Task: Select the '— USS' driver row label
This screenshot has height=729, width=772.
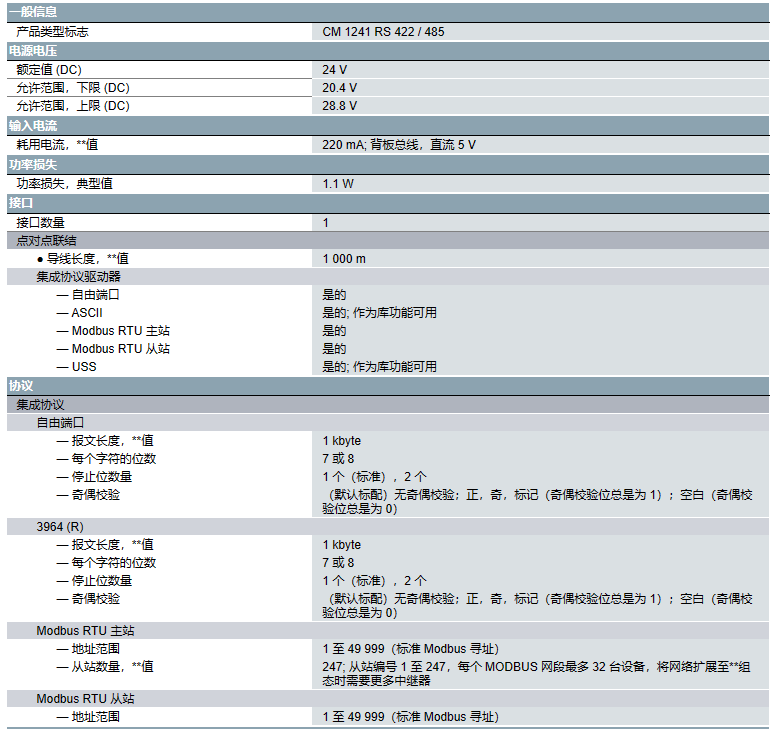Action: tap(76, 367)
